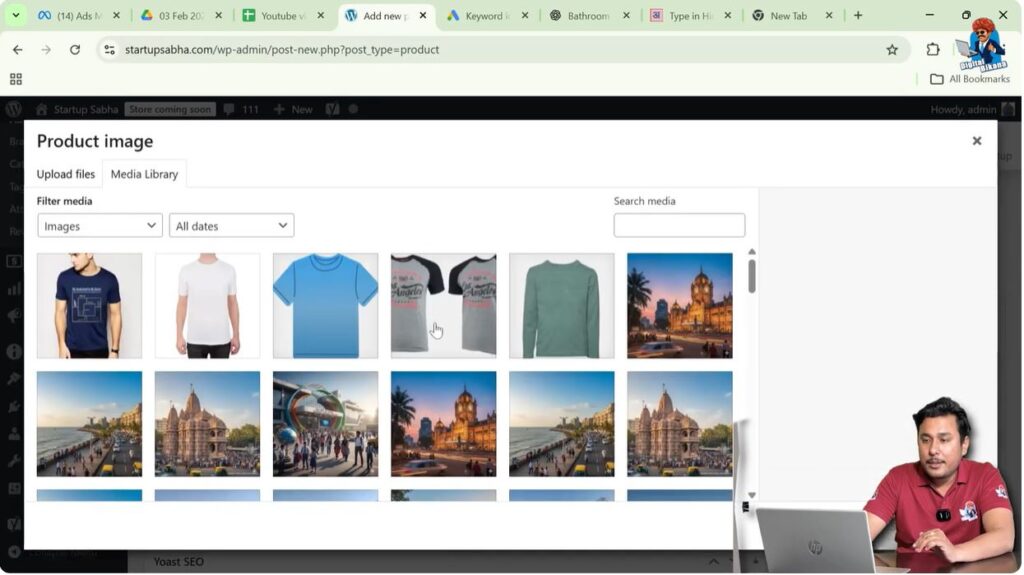
Task: Open comments with 111 count
Action: (242, 109)
